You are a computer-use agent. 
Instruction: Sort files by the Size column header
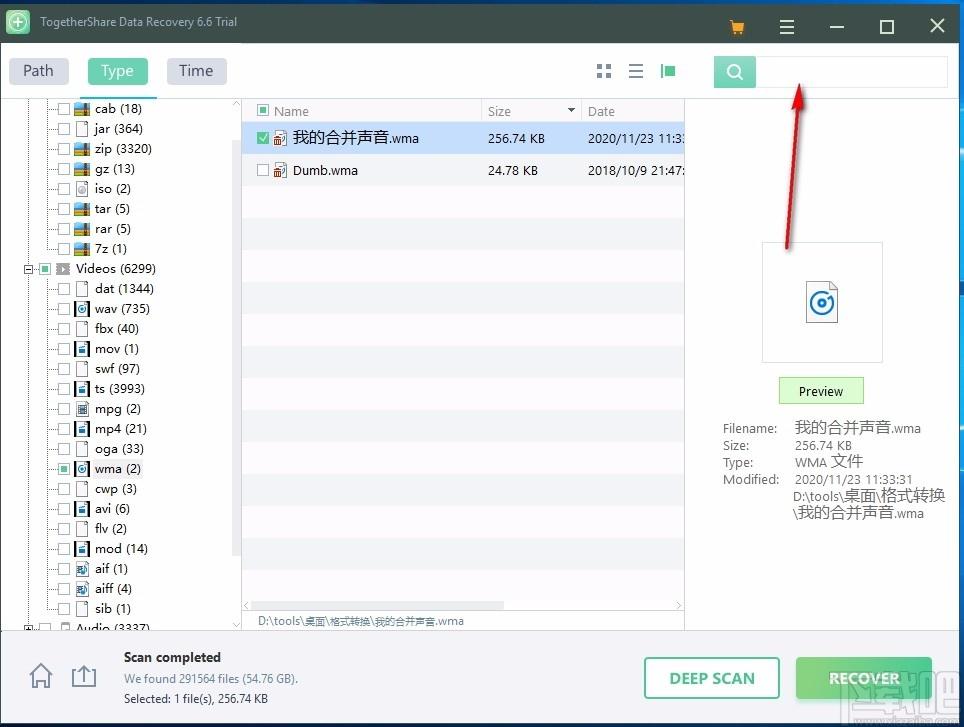[499, 111]
